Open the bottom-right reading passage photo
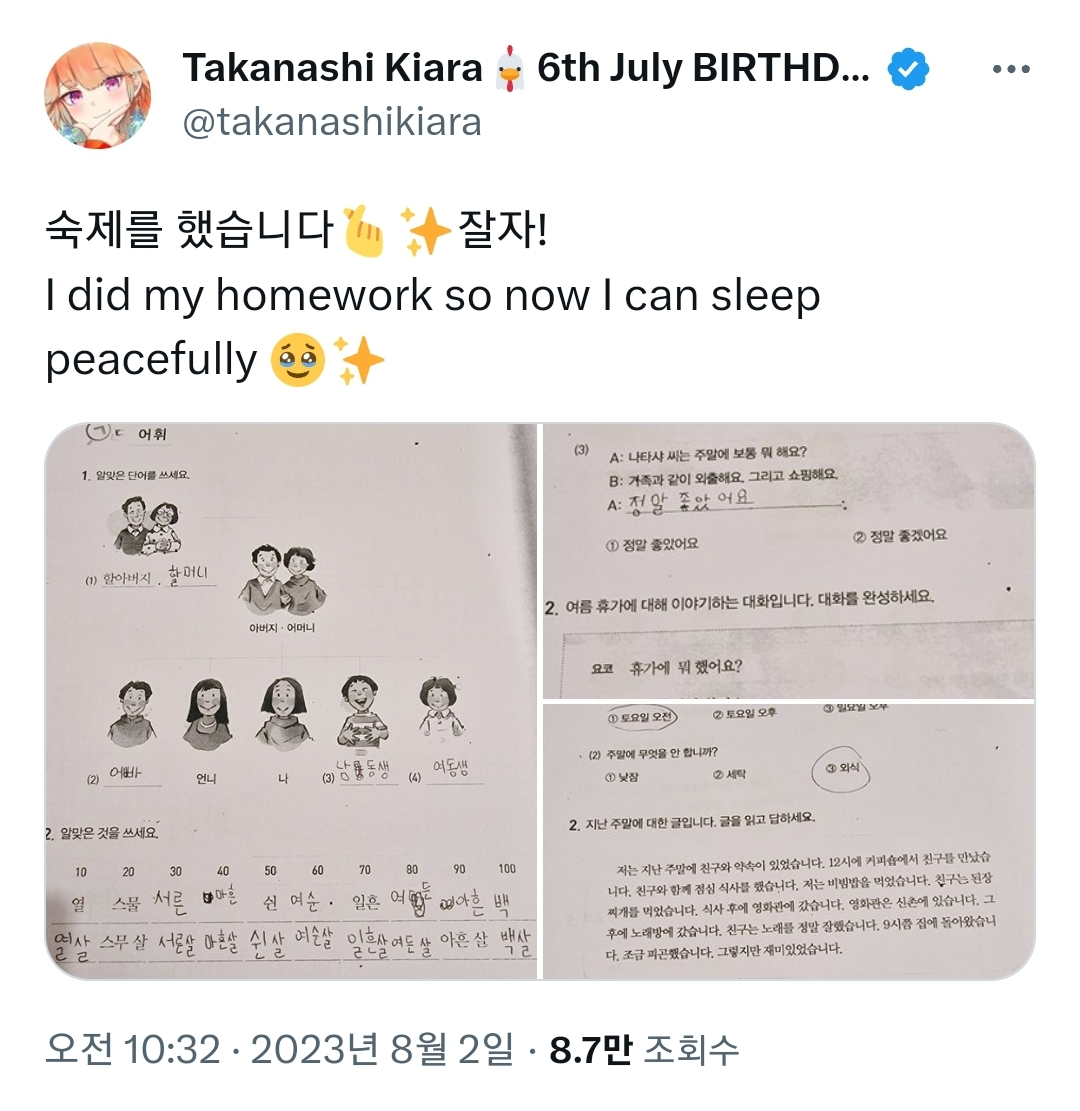 [788, 842]
